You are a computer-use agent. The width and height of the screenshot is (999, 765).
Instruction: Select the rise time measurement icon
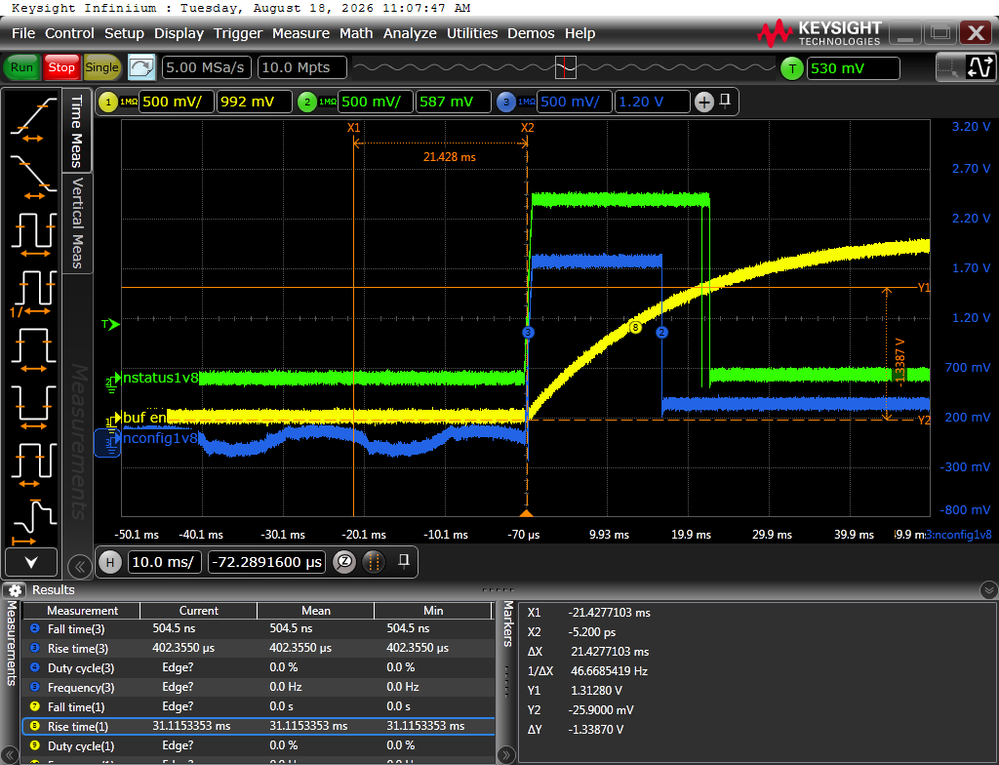(34, 119)
